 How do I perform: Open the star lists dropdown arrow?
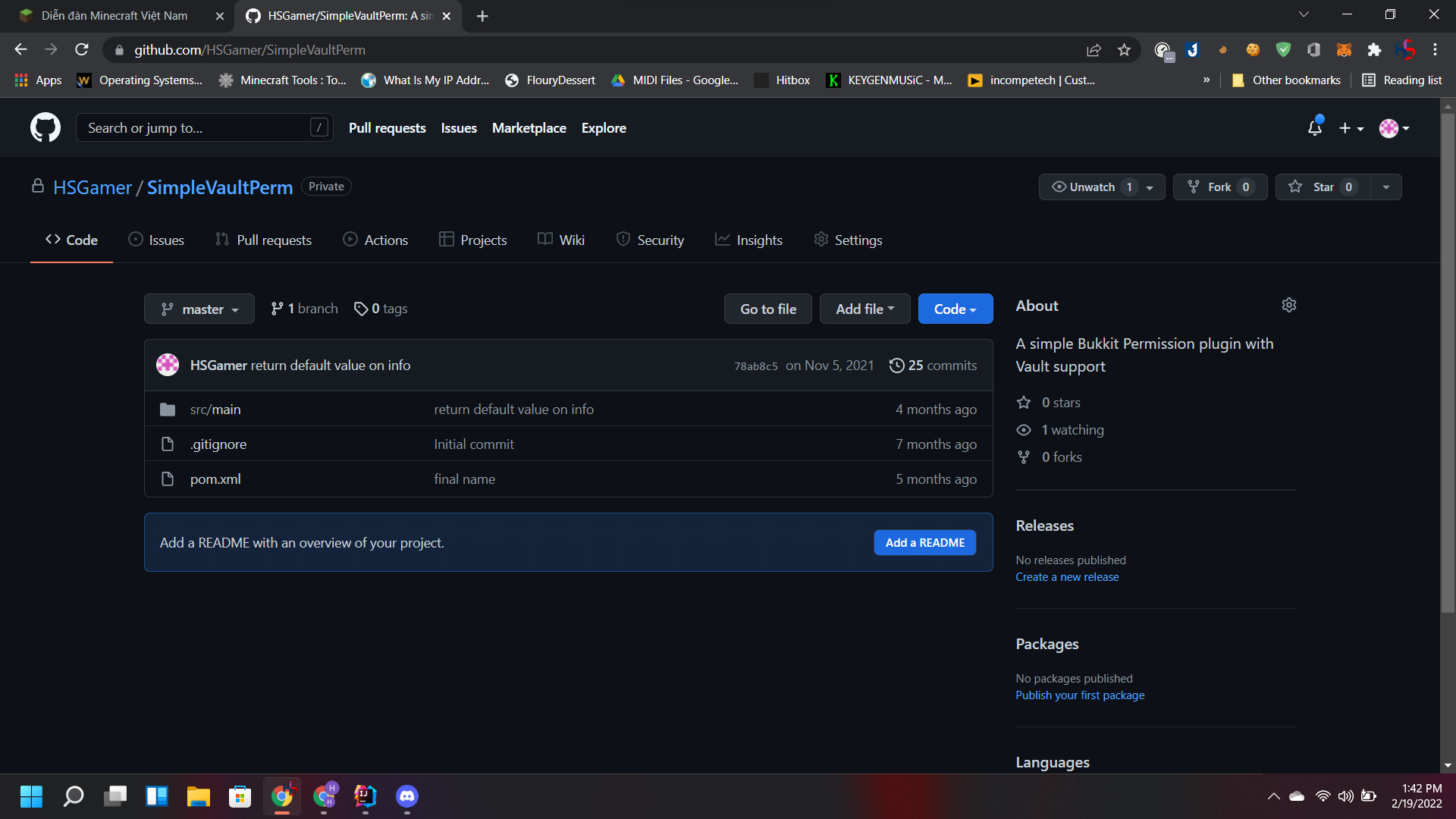pyautogui.click(x=1386, y=187)
